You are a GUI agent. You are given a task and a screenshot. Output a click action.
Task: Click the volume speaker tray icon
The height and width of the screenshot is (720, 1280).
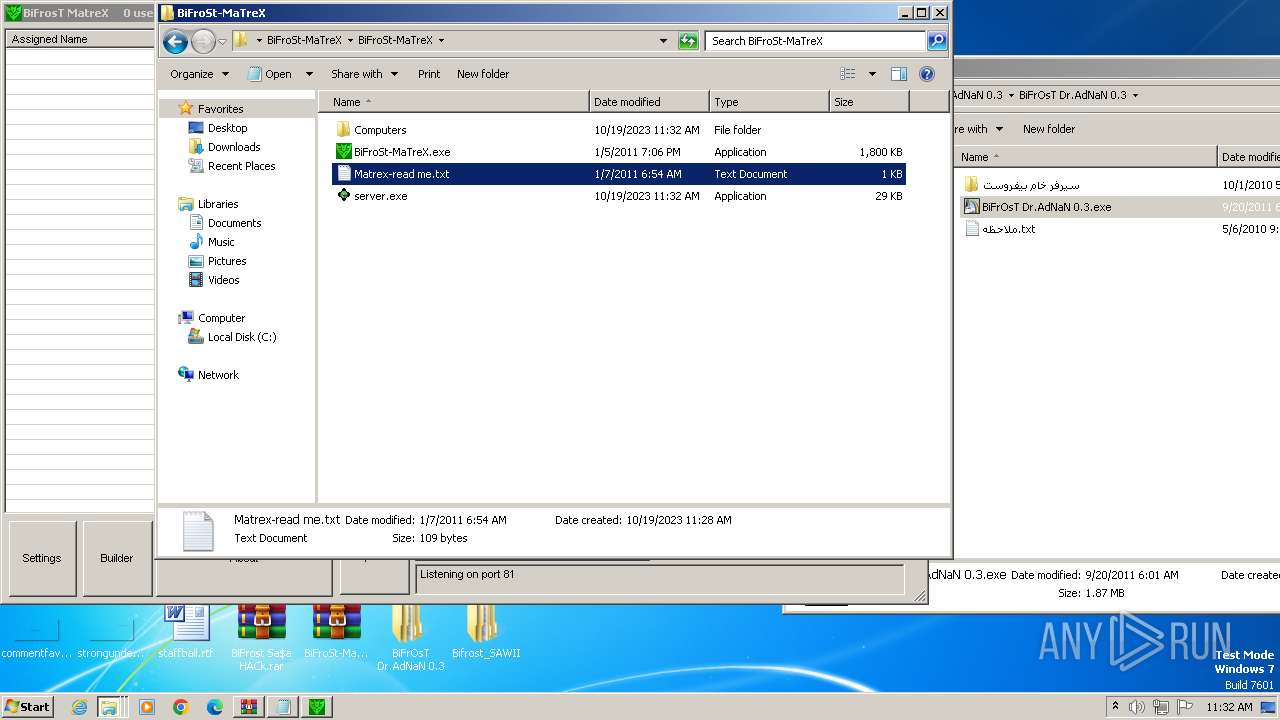[x=1137, y=707]
